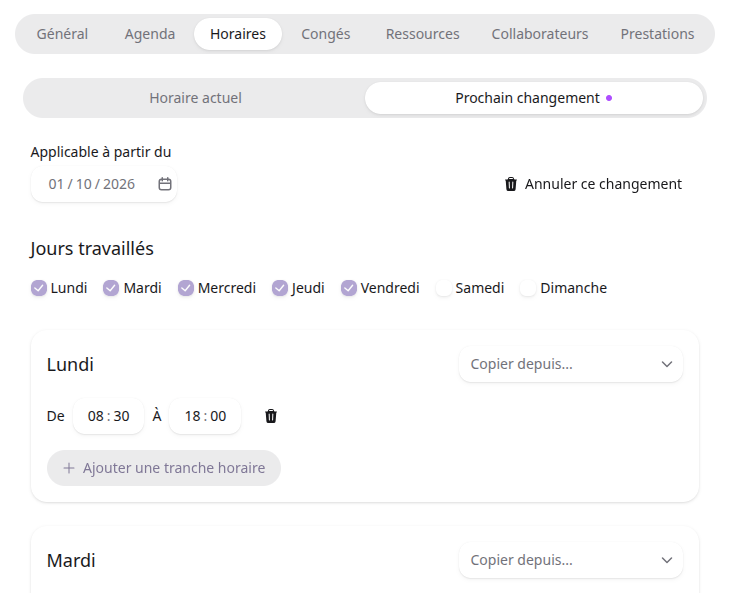Switch to the Général tab
Viewport: 741px width, 593px height.
[x=62, y=34]
